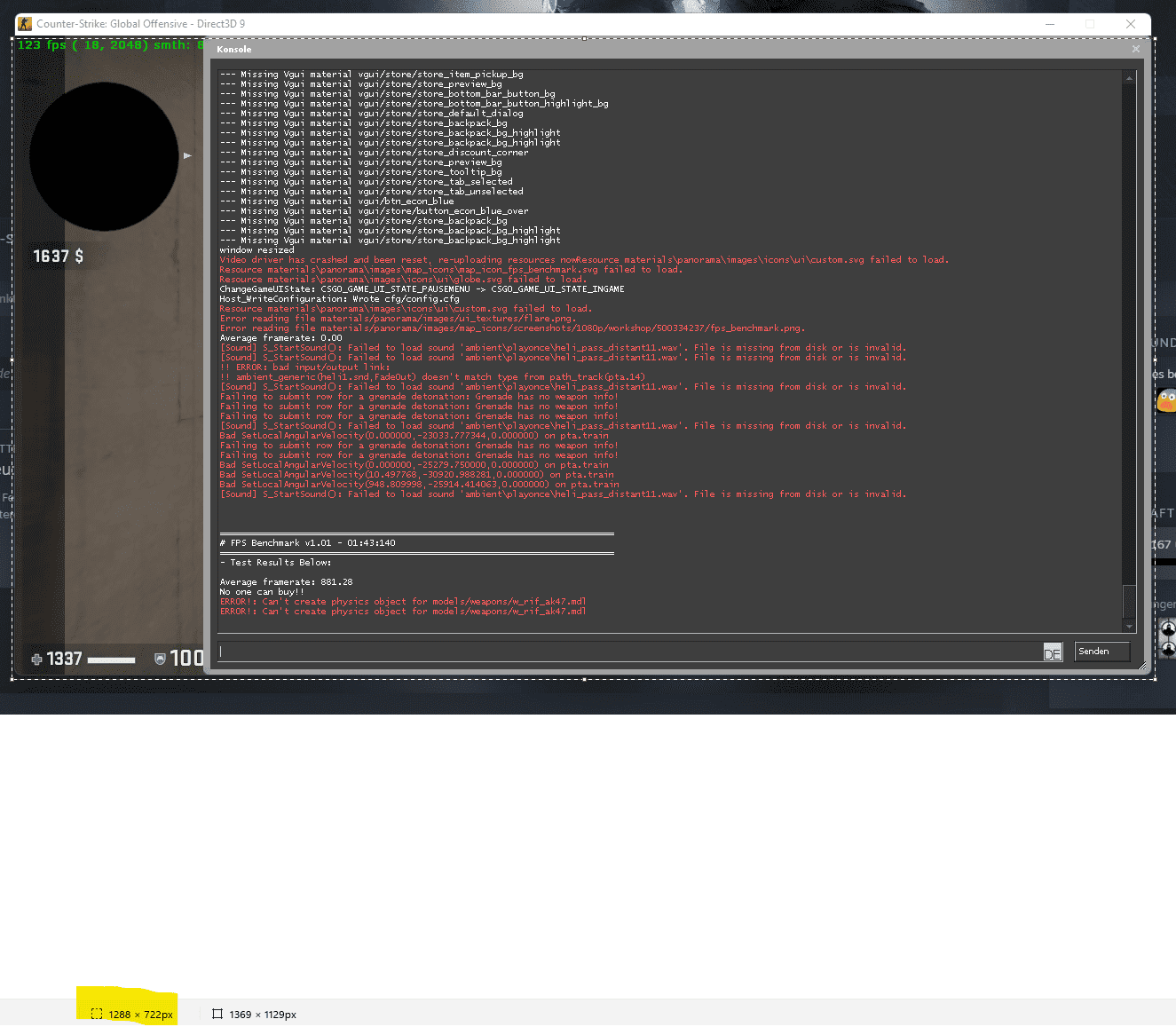Click the green fps counter text
1176x1027 pixels.
coord(111,44)
